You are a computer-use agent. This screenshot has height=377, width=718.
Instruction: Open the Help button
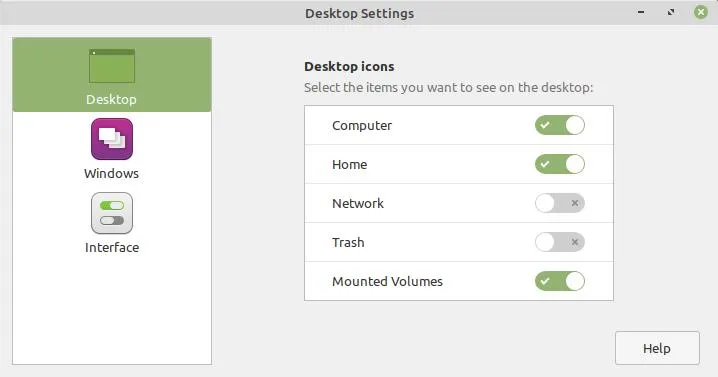click(x=657, y=348)
